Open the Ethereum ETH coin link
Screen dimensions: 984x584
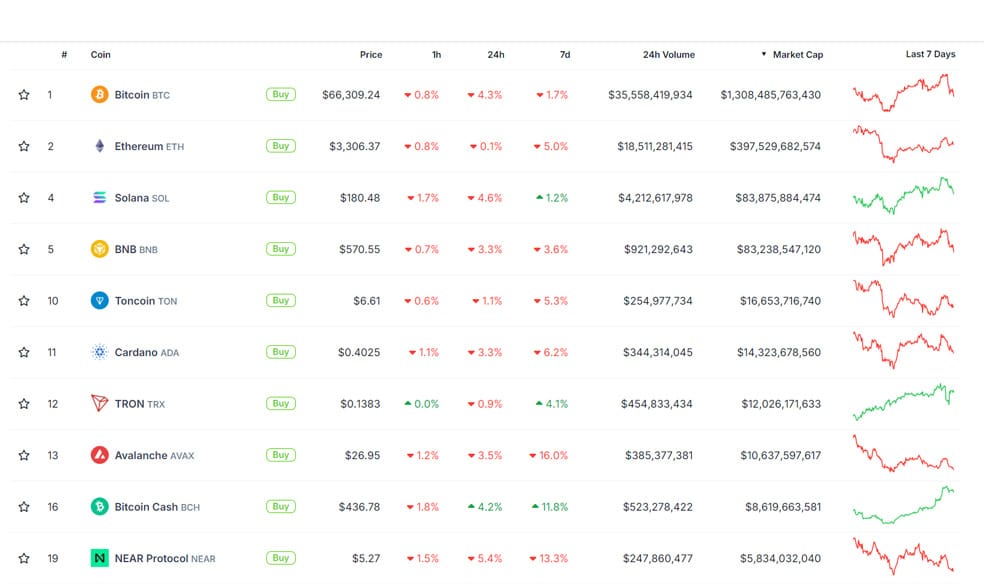coord(149,146)
